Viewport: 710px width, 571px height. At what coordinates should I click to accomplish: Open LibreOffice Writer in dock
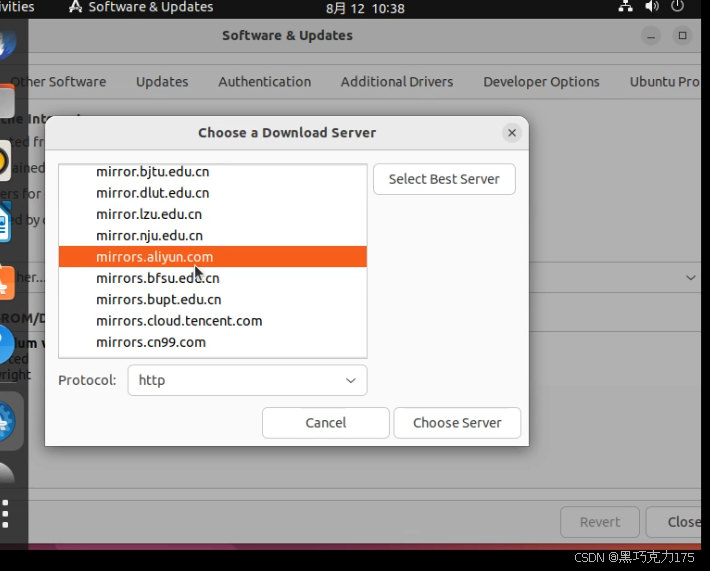5,223
